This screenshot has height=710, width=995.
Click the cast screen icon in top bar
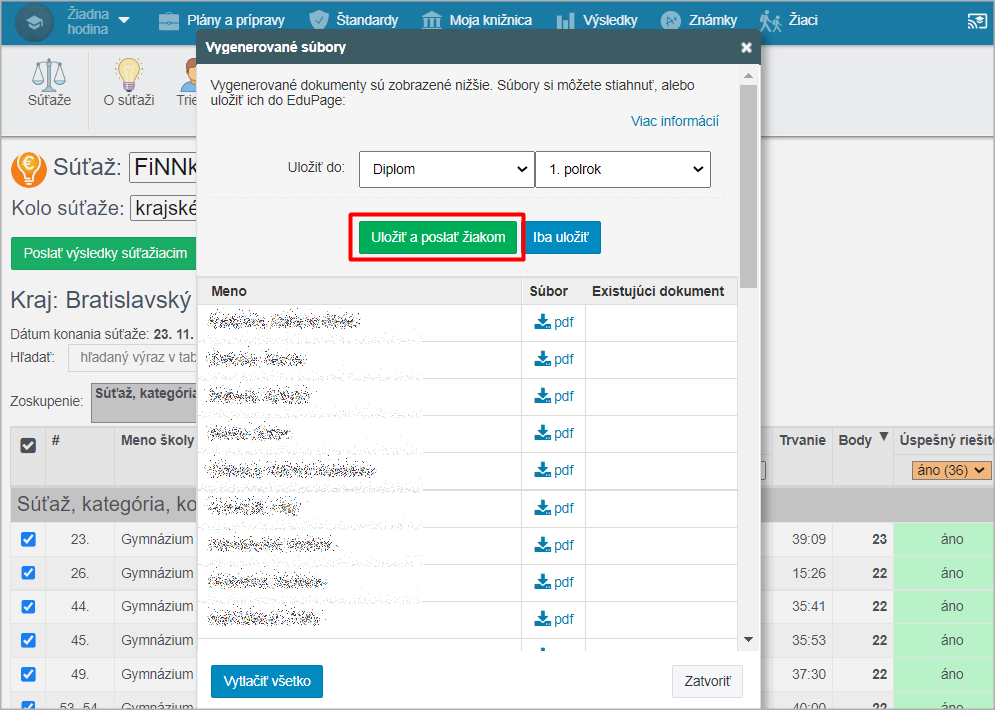click(976, 20)
